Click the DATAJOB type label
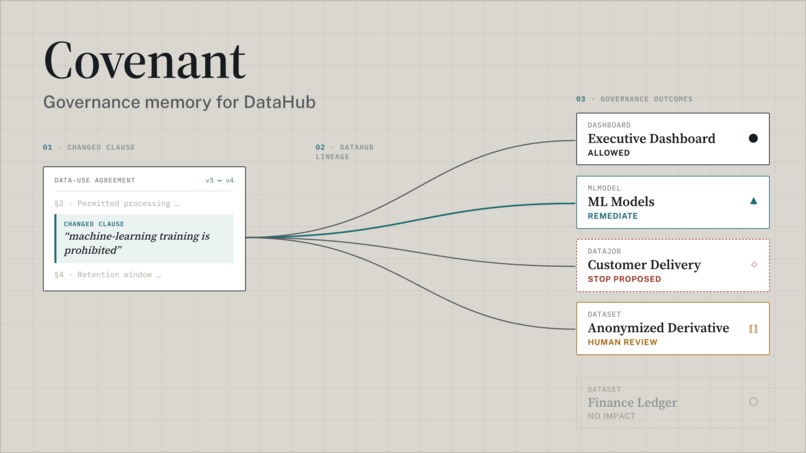Image resolution: width=806 pixels, height=453 pixels. click(604, 251)
